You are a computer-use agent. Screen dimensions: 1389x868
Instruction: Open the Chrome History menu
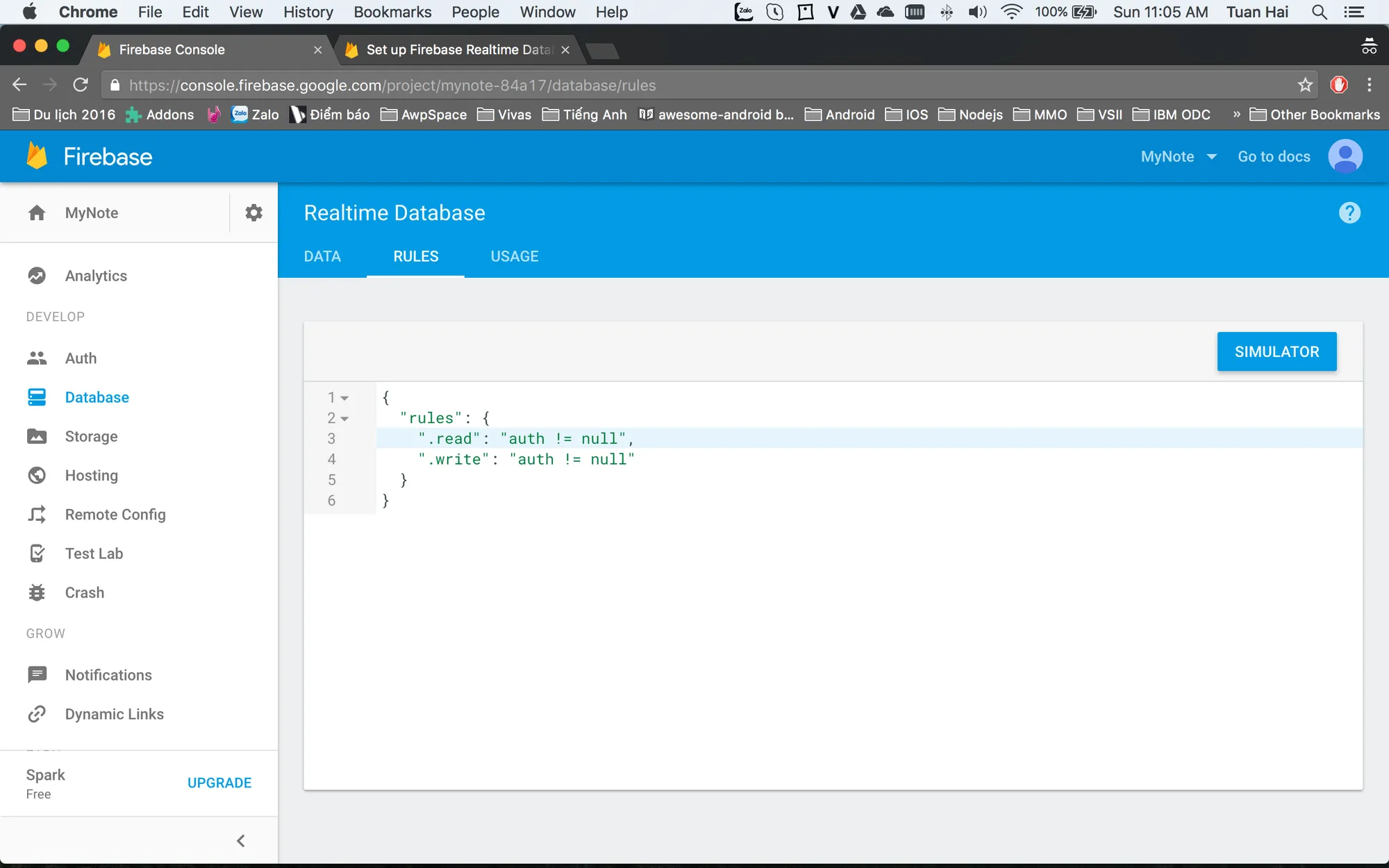[308, 12]
